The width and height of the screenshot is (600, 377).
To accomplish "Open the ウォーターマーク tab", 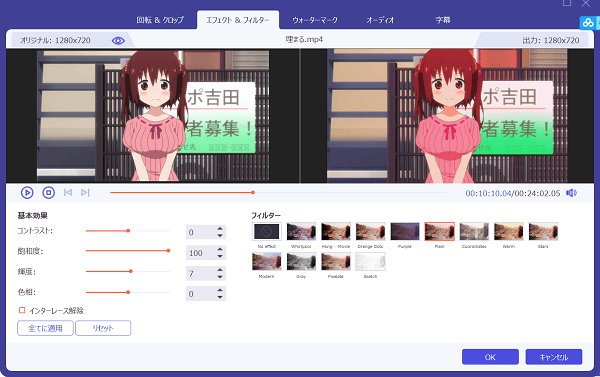I will tap(315, 20).
